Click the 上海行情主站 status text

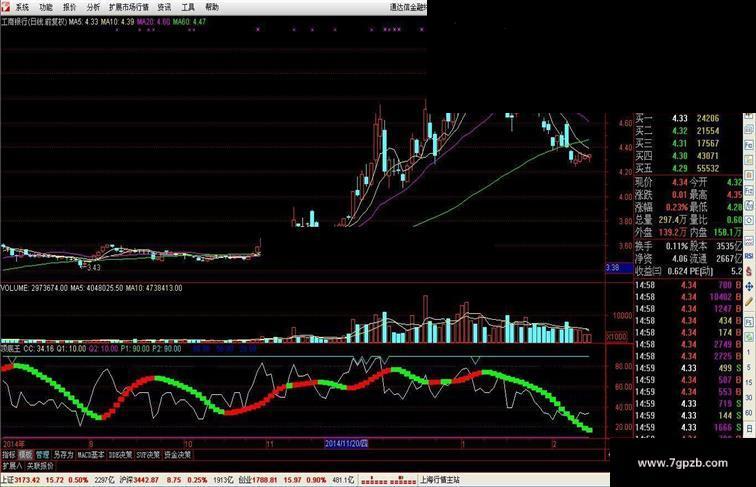tap(440, 480)
